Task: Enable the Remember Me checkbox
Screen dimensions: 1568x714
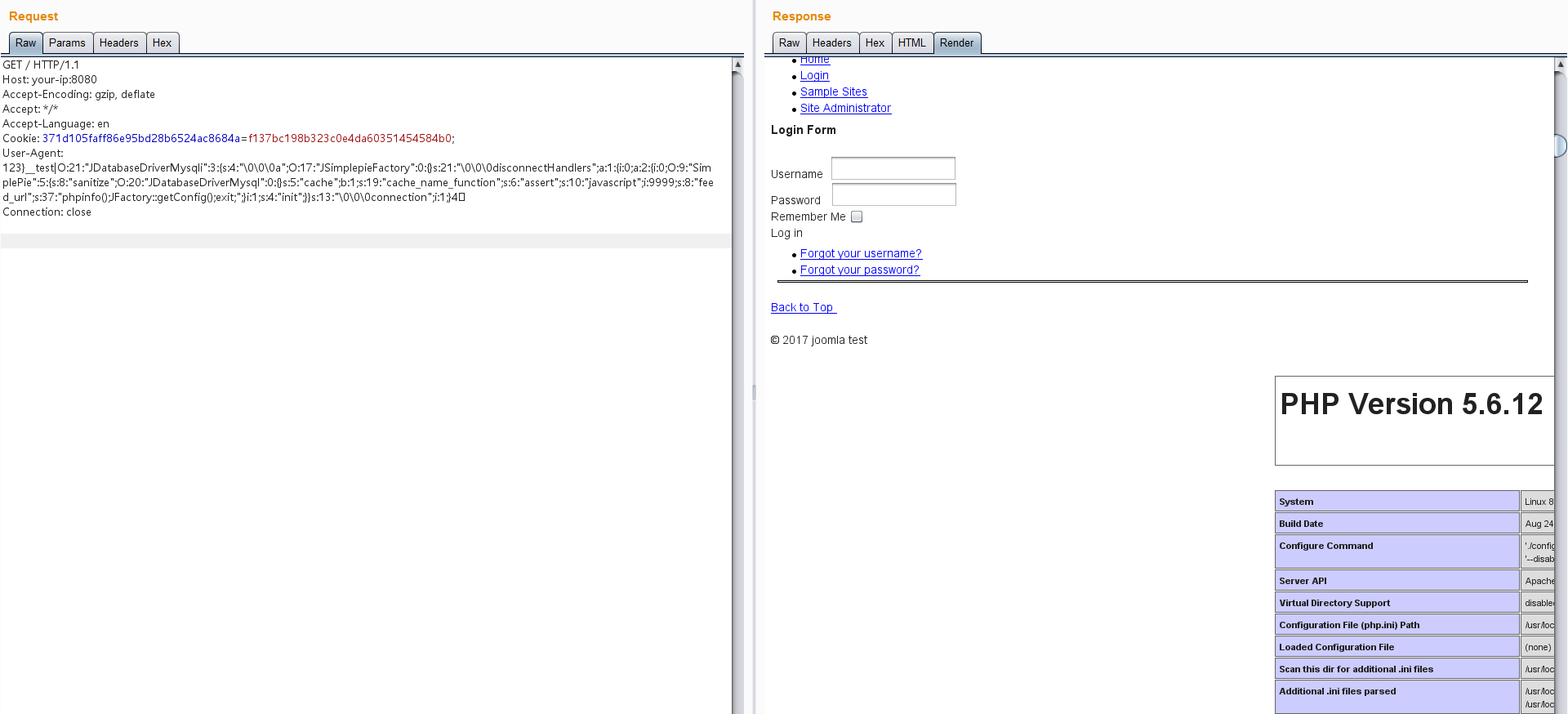Action: pyautogui.click(x=857, y=216)
